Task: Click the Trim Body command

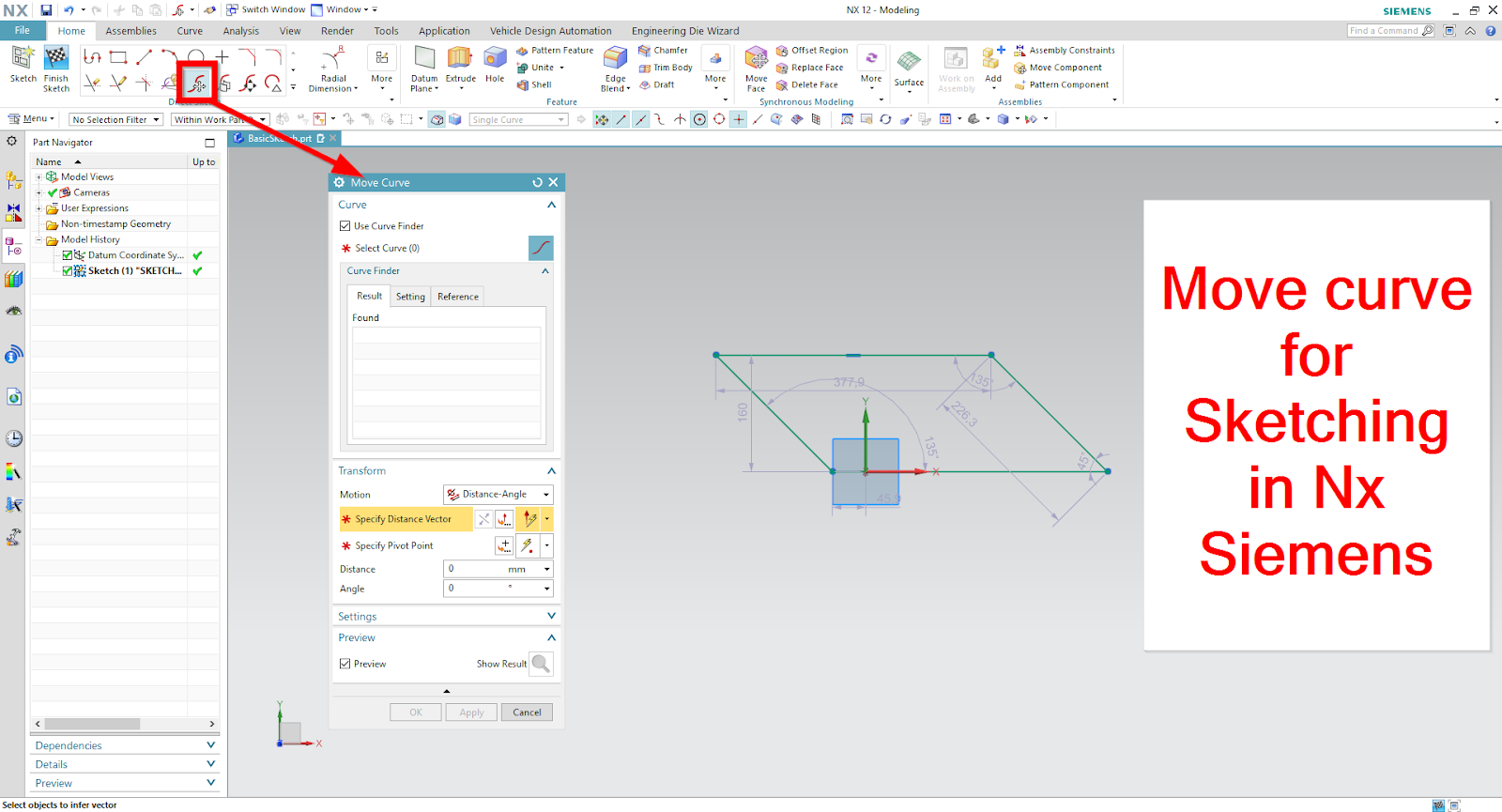Action: click(666, 68)
